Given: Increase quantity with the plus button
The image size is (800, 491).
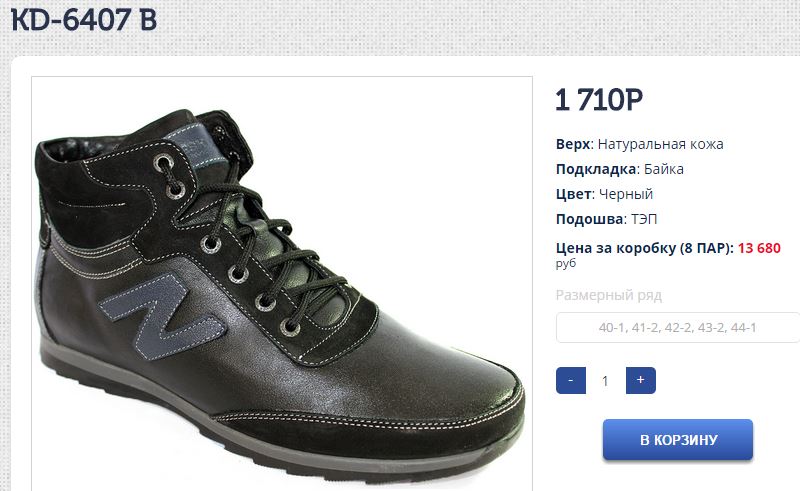Looking at the screenshot, I should coord(640,380).
